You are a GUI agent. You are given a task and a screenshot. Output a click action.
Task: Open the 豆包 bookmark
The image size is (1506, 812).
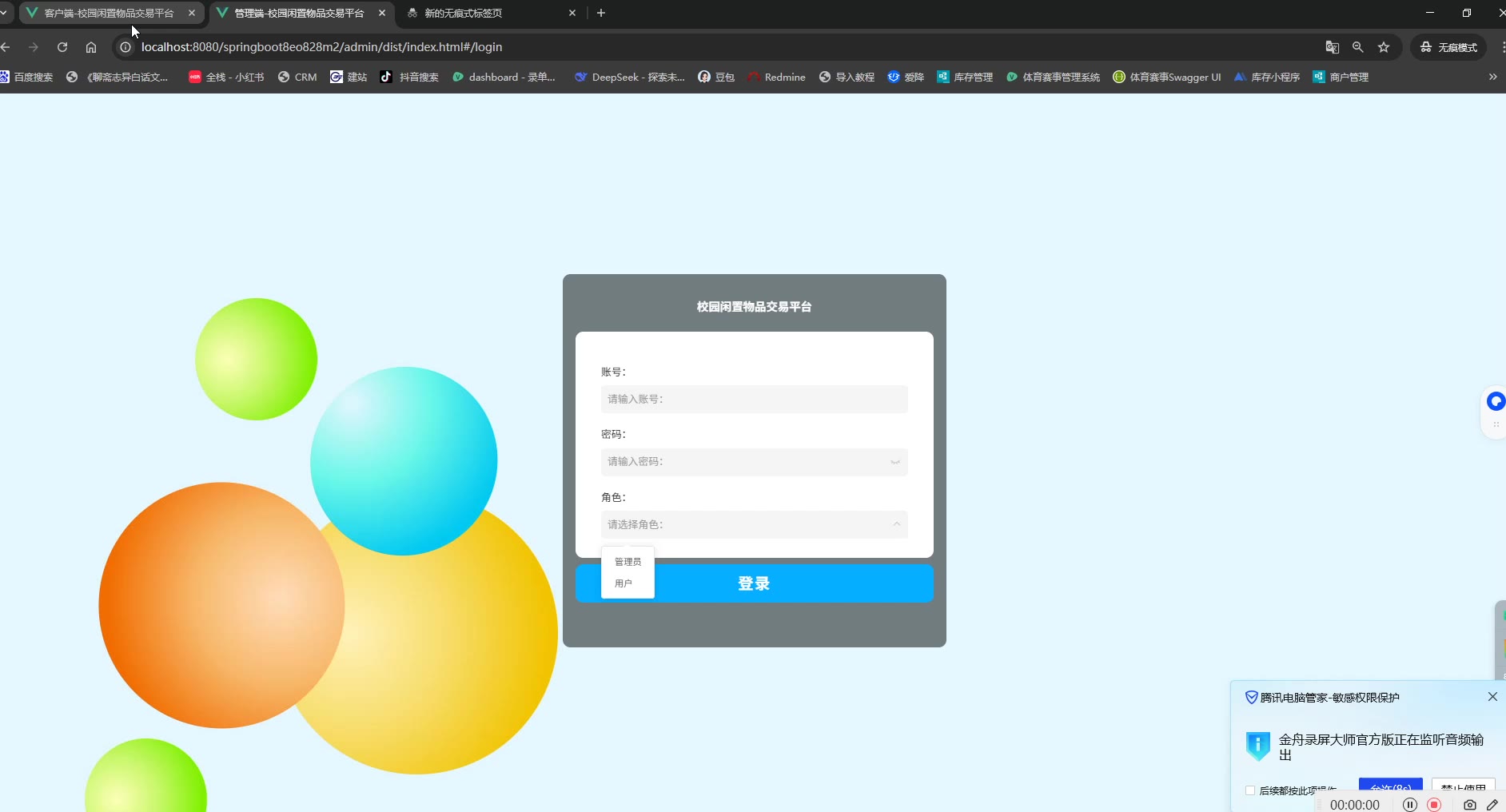click(x=716, y=77)
